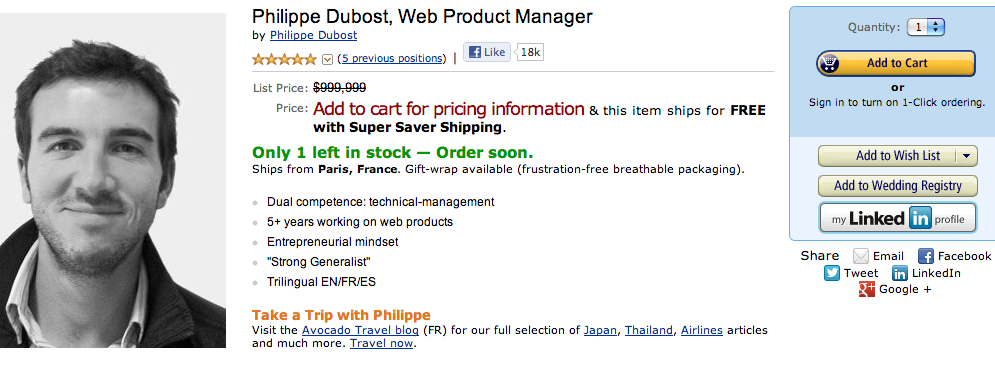Click the Twitter Tweet bird icon

click(832, 273)
